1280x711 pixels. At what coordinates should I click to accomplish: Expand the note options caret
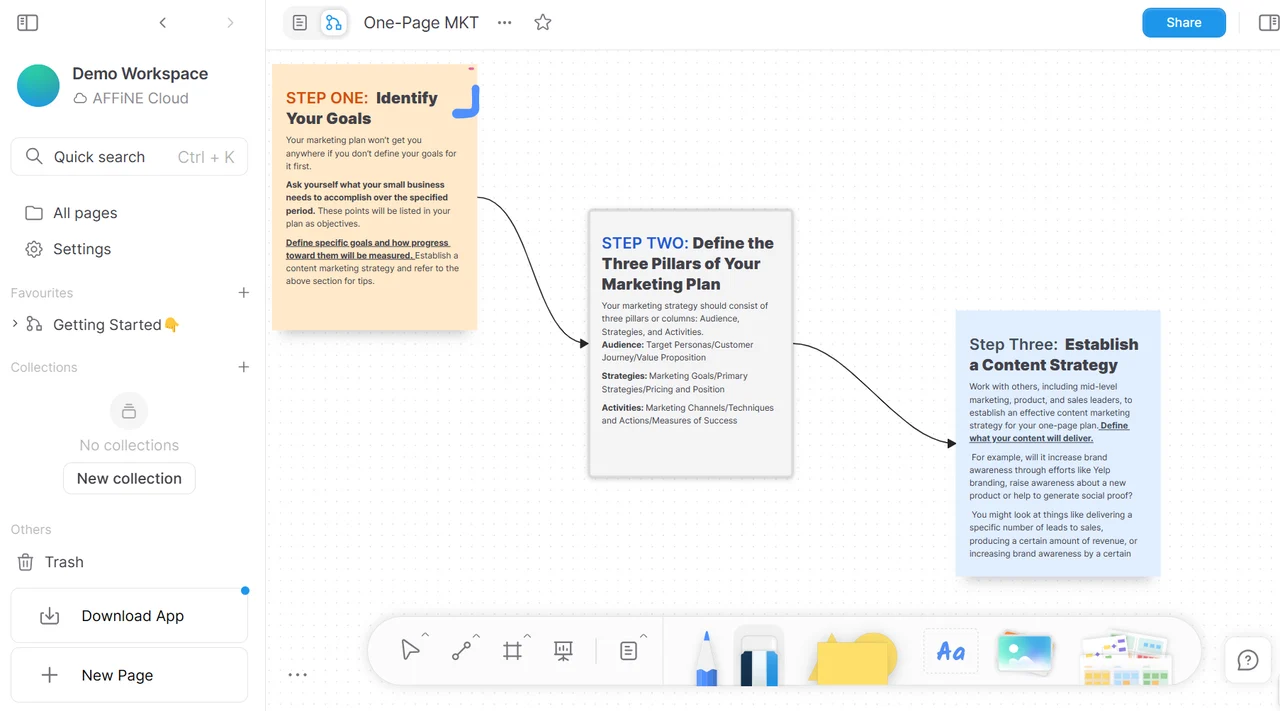pyautogui.click(x=643, y=636)
